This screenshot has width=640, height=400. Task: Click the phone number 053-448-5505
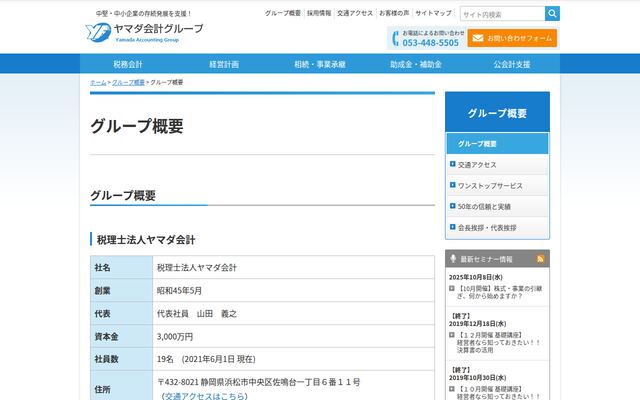[x=431, y=42]
